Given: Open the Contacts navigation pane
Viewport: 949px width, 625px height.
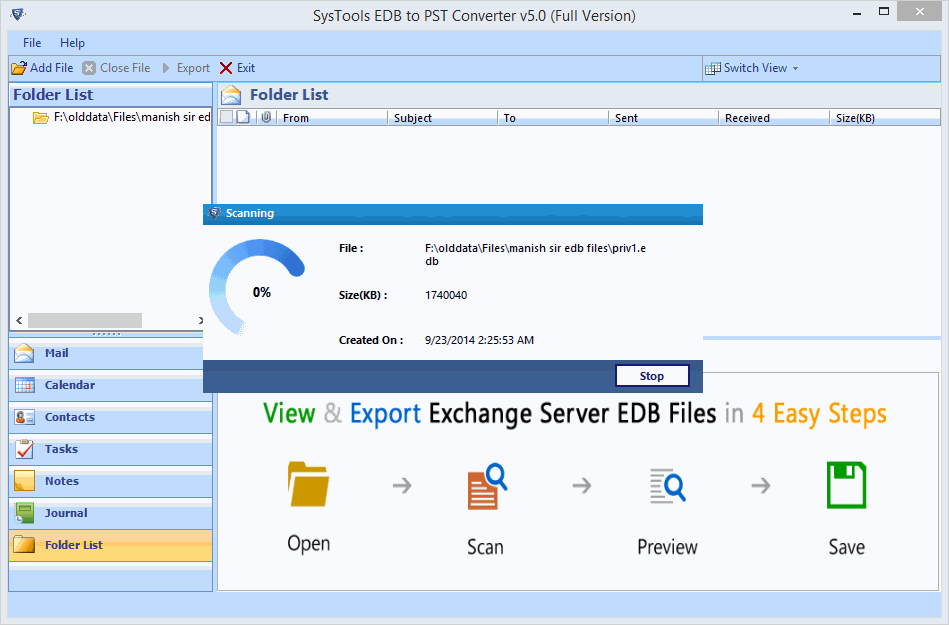Looking at the screenshot, I should [x=110, y=417].
